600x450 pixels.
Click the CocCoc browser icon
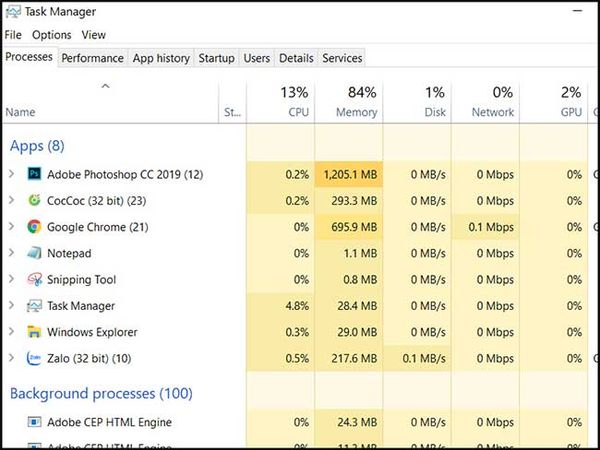33,201
